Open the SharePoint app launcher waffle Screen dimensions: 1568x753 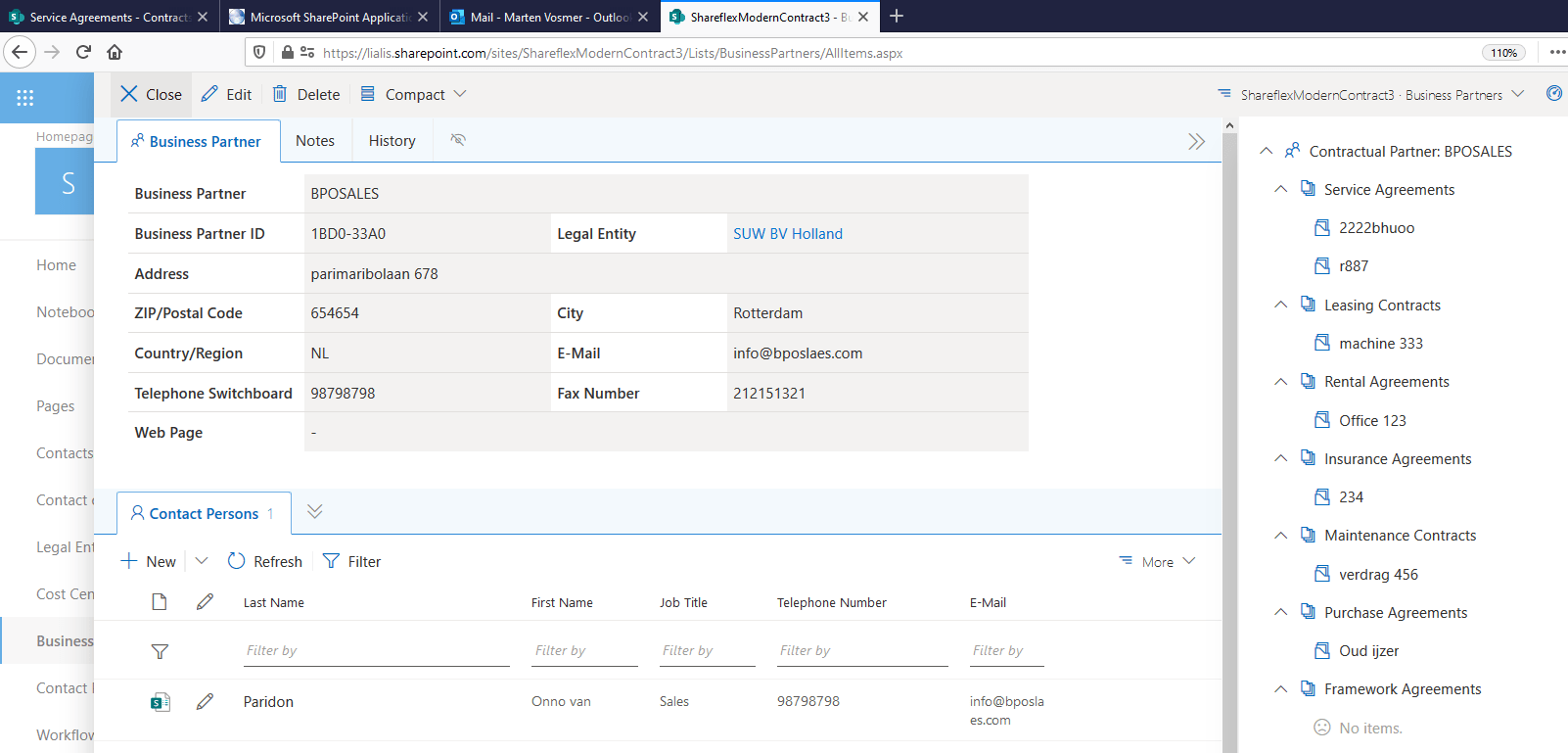[x=25, y=97]
